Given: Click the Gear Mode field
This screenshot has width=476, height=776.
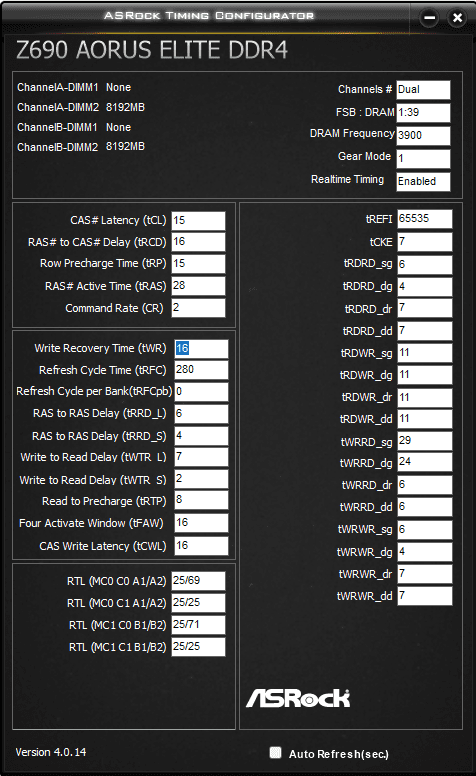Looking at the screenshot, I should (x=424, y=158).
